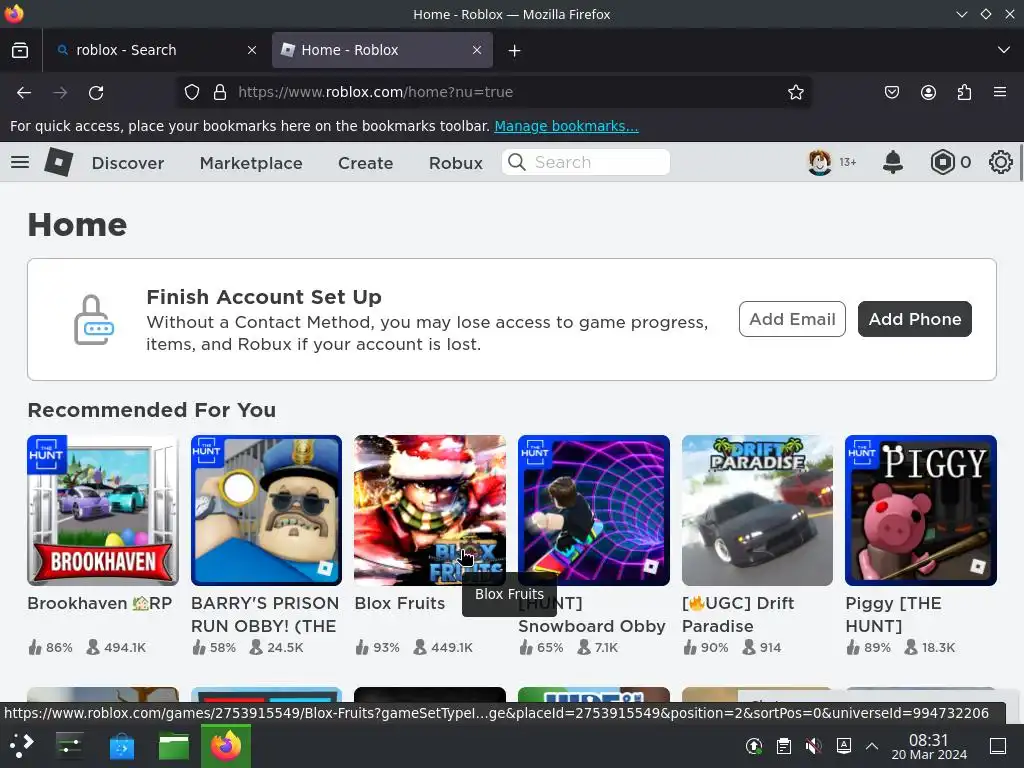Open the Manage bookmarks link
The image size is (1024, 768).
coord(566,126)
